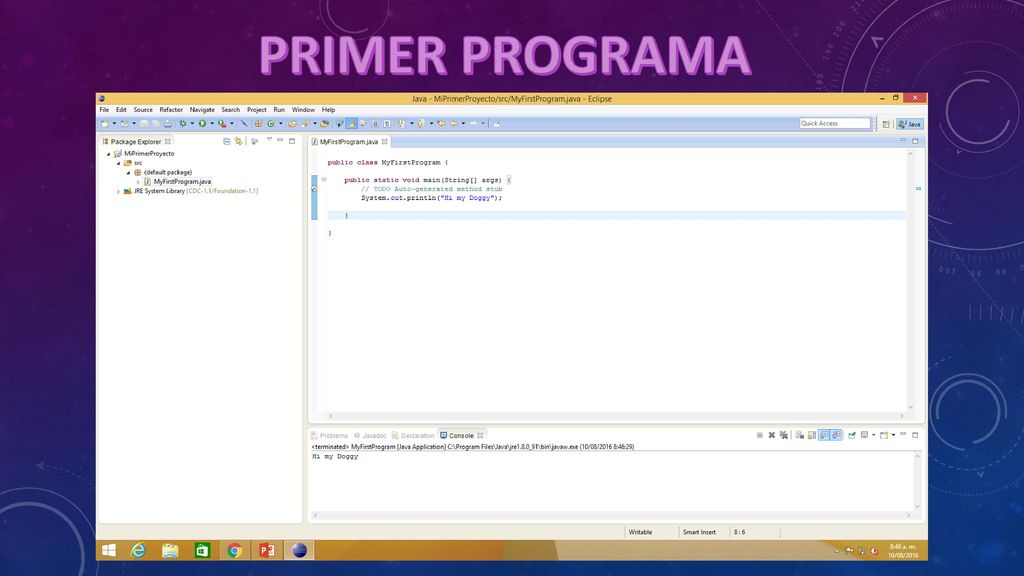Click the Open Console icon

pos(884,435)
